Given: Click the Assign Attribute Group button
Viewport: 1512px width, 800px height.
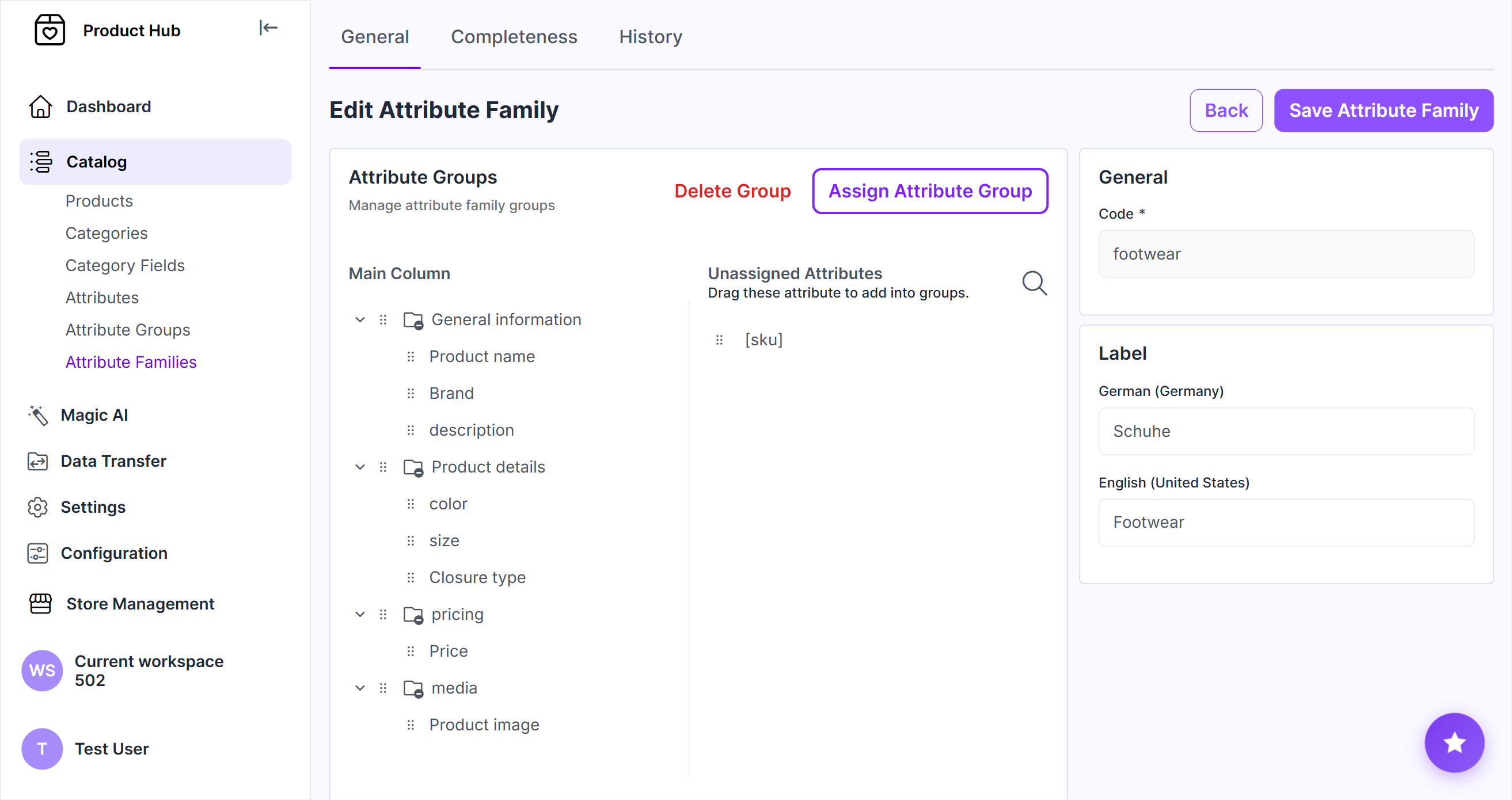Looking at the screenshot, I should tap(930, 191).
